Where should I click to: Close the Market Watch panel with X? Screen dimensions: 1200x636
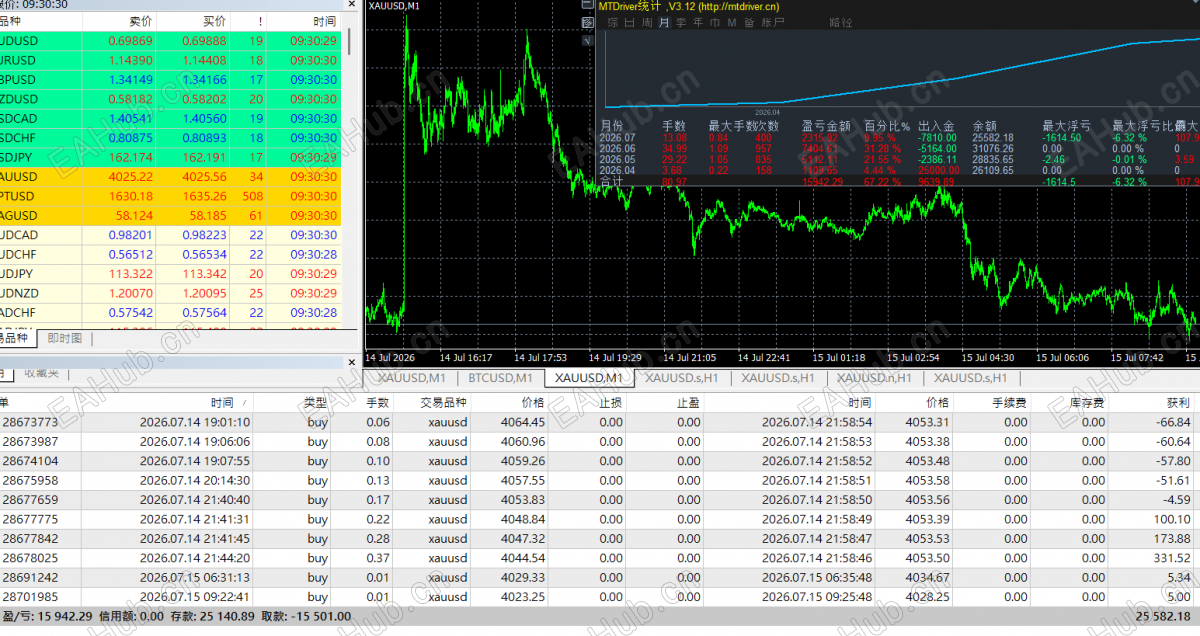click(x=351, y=4)
